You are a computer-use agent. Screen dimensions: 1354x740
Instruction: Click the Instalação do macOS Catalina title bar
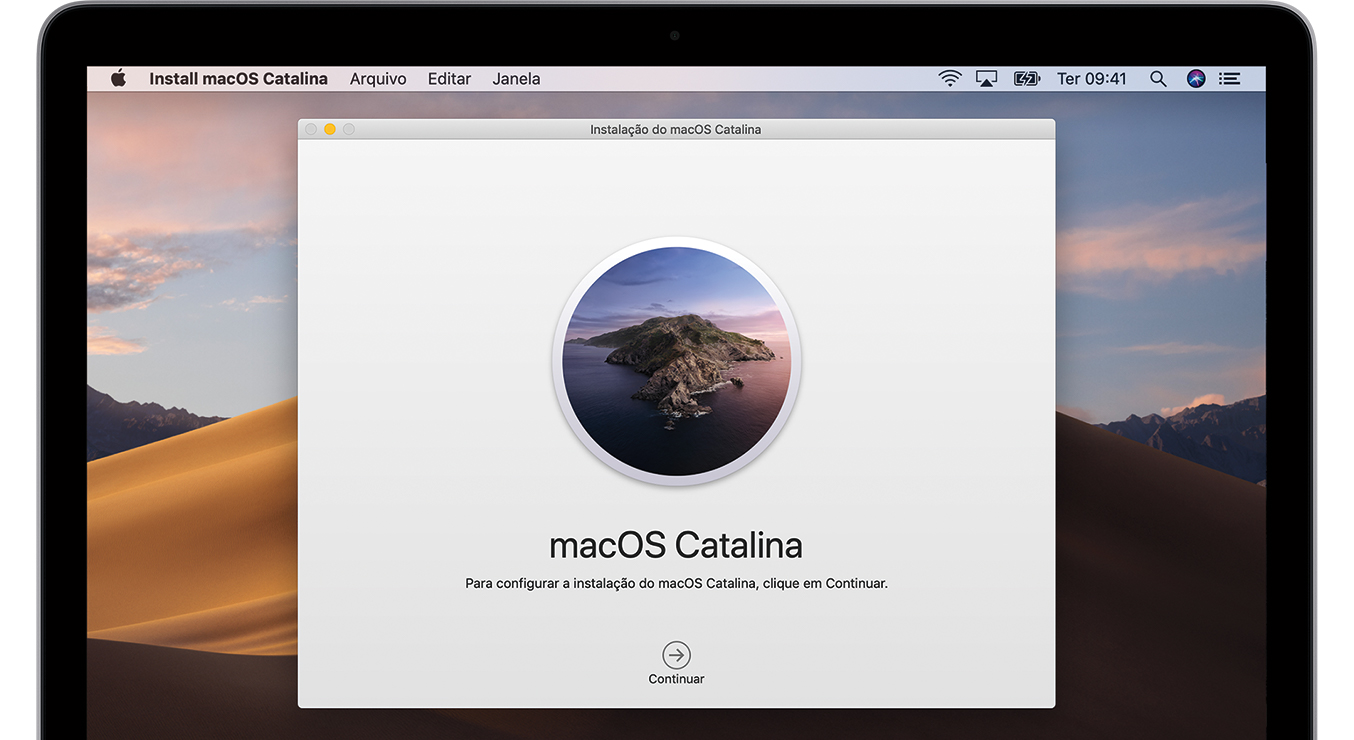(x=676, y=130)
